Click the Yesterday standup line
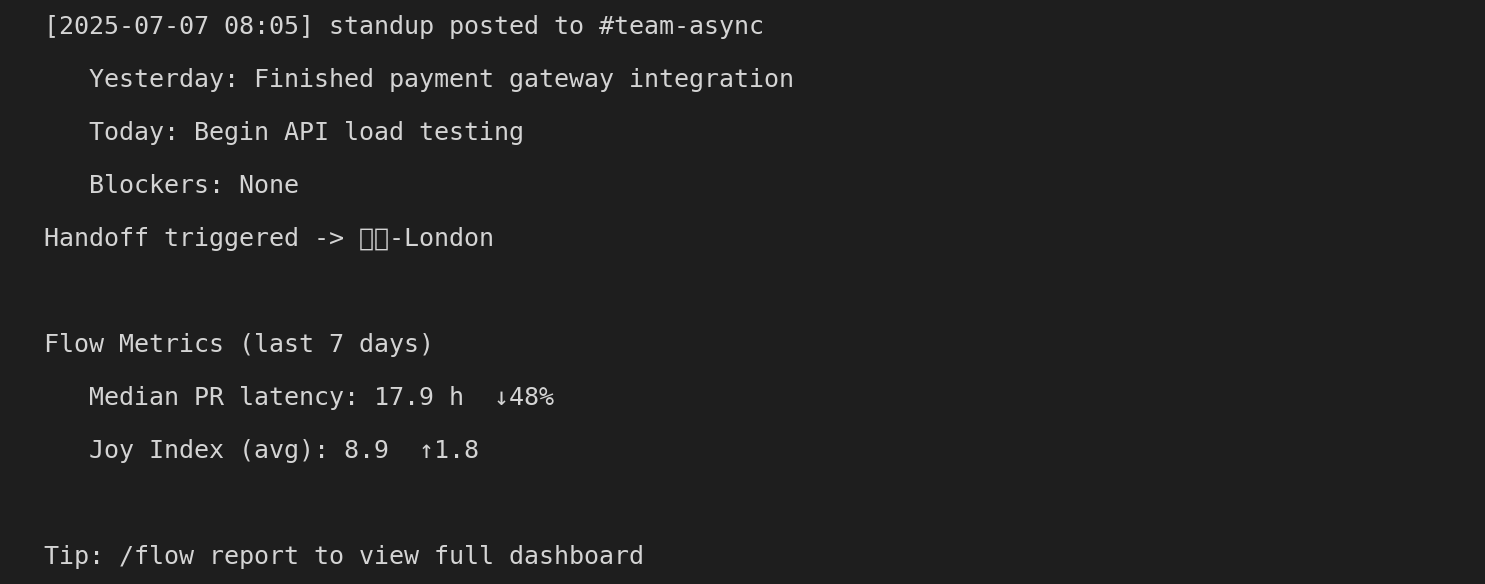 tap(441, 80)
